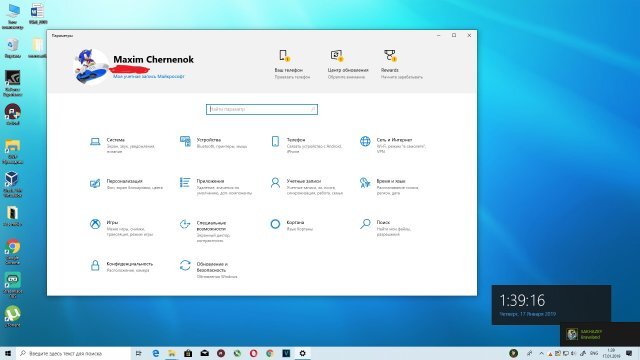Select the GeForce Experience desktop shortcut
Screen dimensions: 640x360
coord(13,84)
